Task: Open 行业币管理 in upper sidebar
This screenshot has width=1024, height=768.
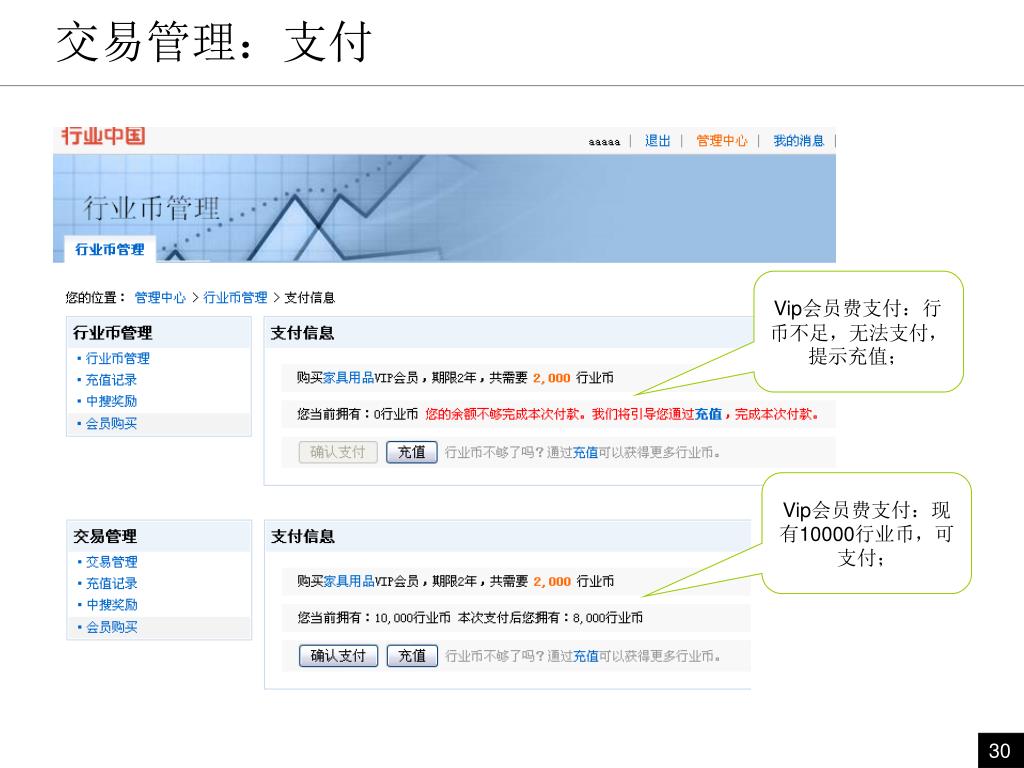Action: click(118, 359)
